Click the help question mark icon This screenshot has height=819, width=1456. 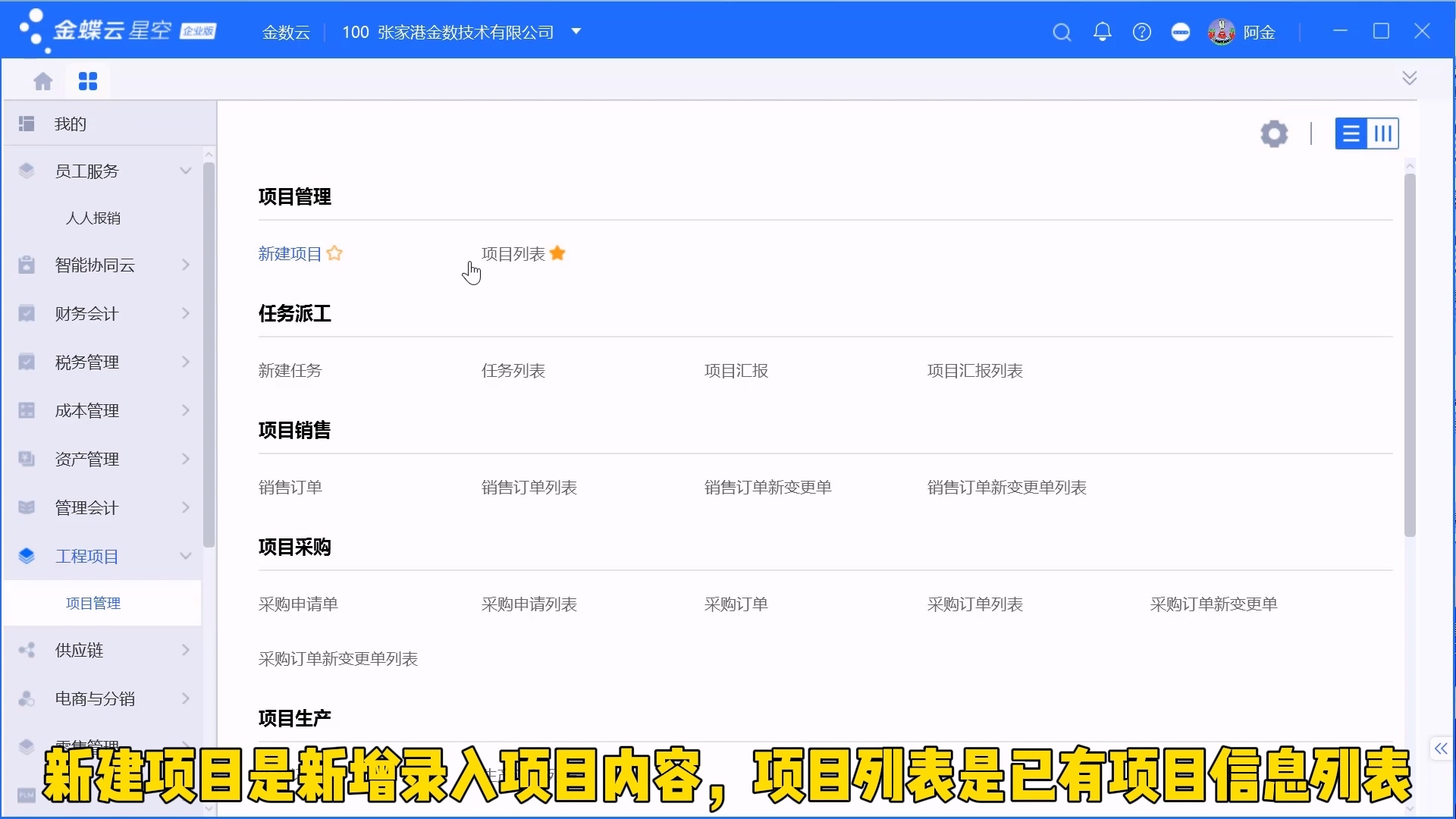point(1142,32)
